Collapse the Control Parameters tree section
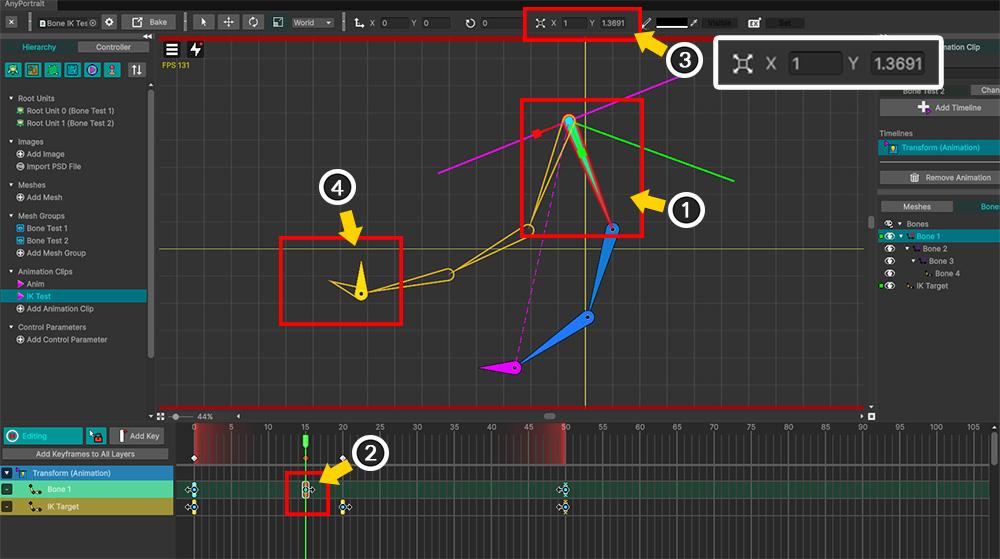The image size is (1000, 559). click(x=11, y=327)
